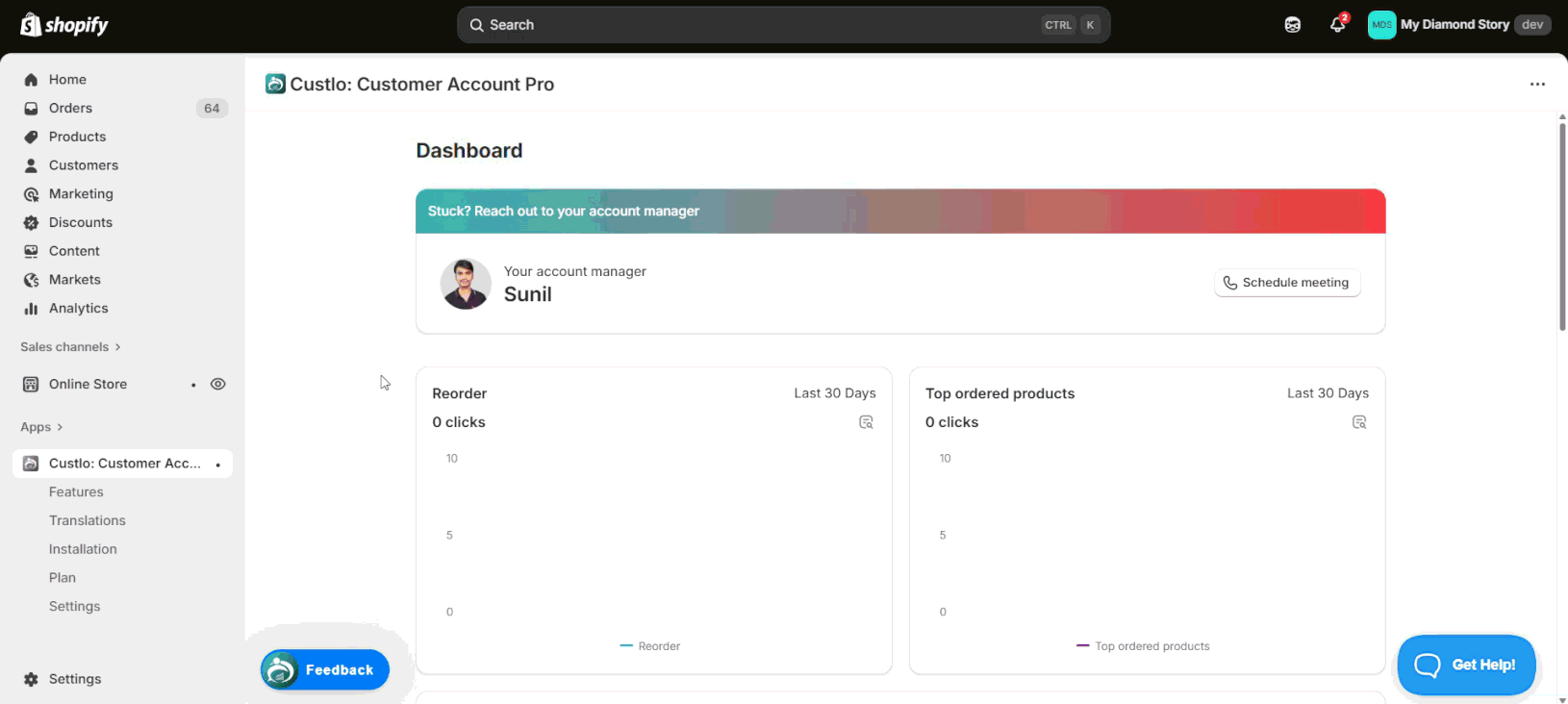Click the Products tag icon
This screenshot has height=704, width=1568.
[x=31, y=137]
